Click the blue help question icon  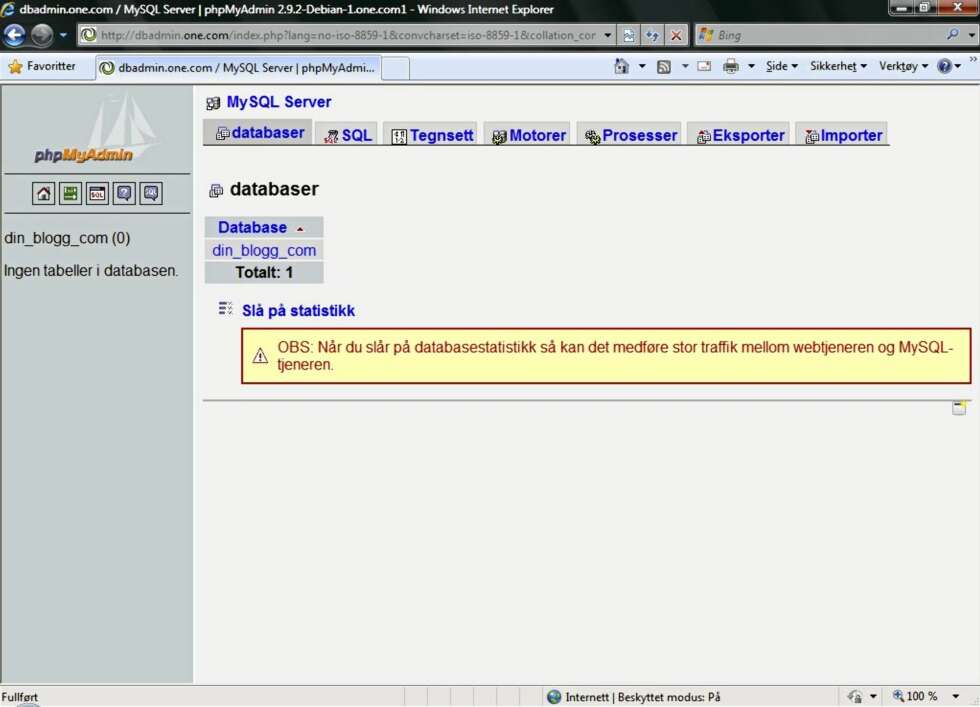click(x=944, y=66)
